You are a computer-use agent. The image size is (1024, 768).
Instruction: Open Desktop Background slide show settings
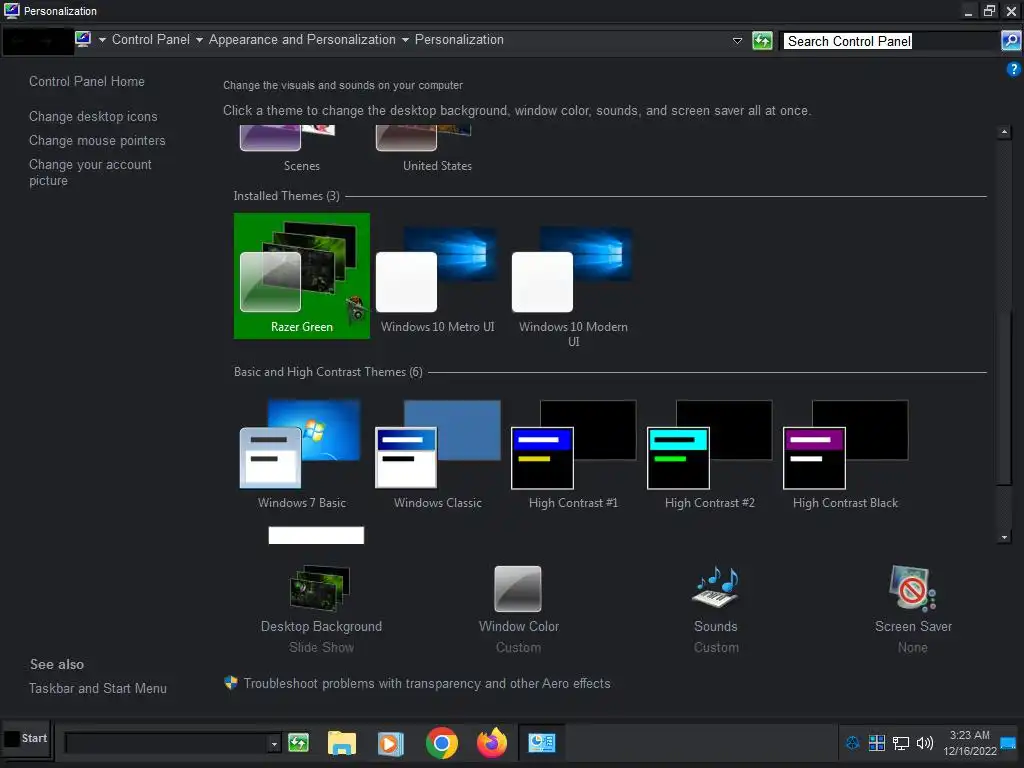pyautogui.click(x=321, y=588)
